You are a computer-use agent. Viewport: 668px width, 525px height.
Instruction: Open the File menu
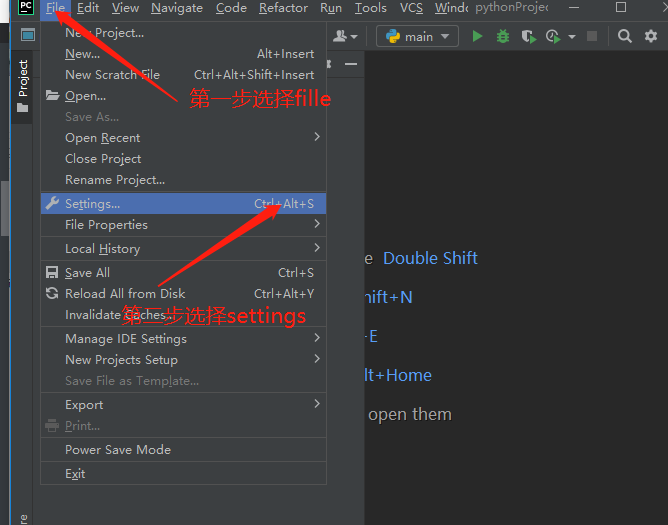point(55,8)
